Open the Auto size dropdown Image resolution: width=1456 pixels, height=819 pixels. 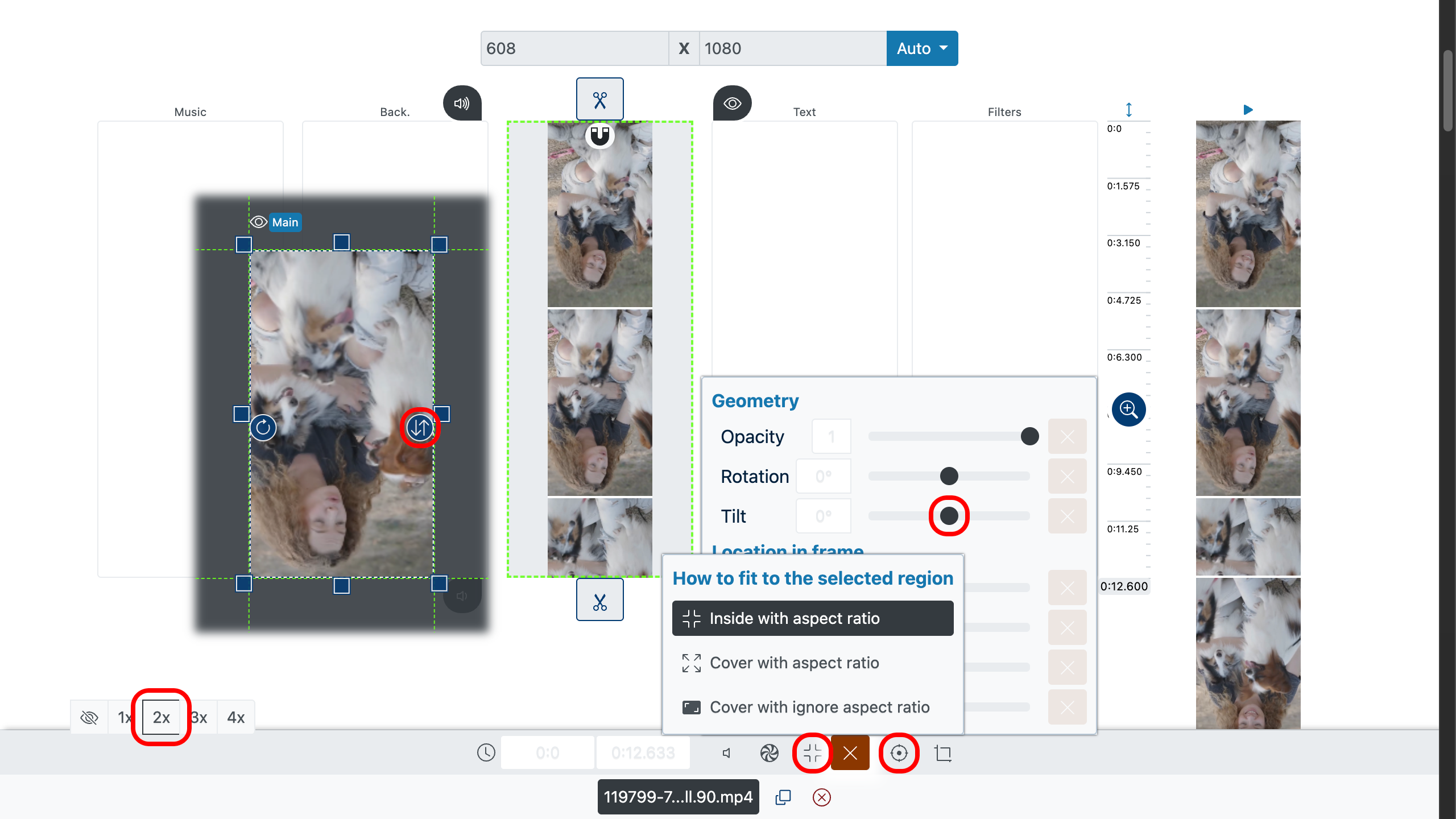pyautogui.click(x=921, y=48)
